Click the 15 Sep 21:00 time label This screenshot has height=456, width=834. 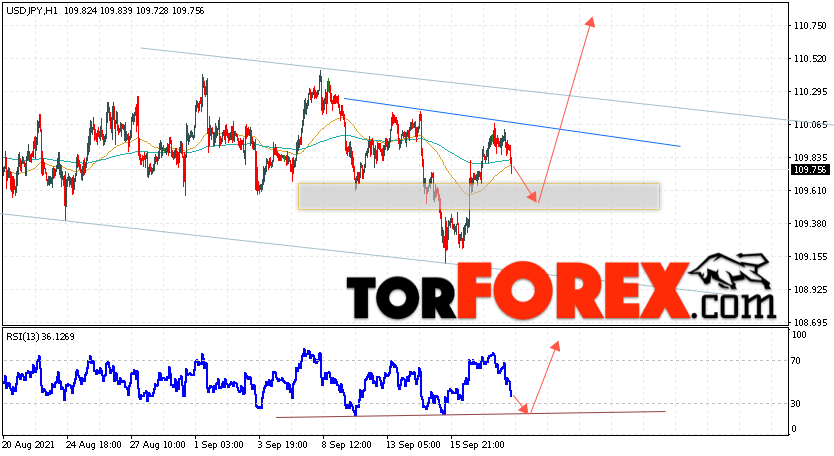tap(477, 445)
